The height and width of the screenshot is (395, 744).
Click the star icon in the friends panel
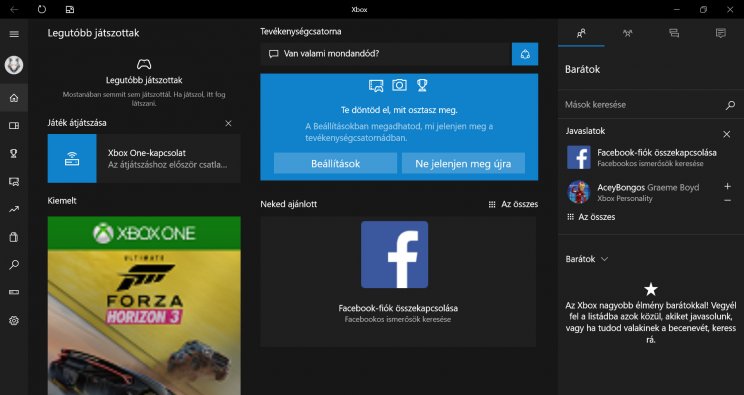click(651, 289)
